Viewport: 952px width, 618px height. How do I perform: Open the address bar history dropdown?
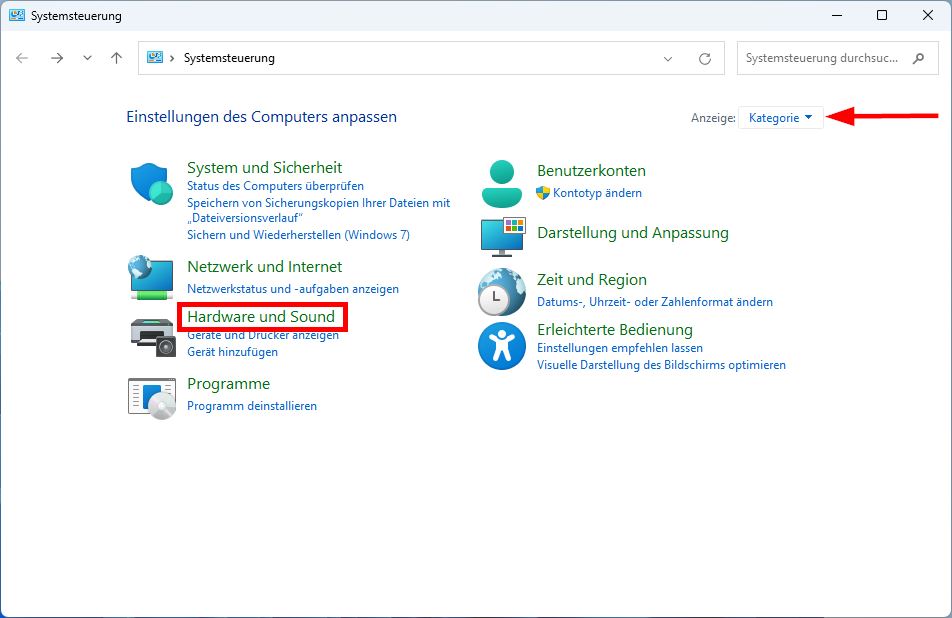tap(667, 58)
